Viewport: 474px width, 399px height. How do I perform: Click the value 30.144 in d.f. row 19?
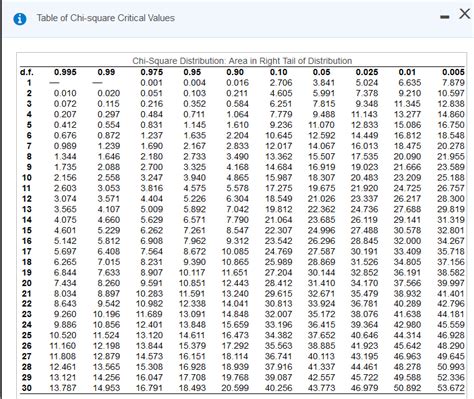point(322,273)
